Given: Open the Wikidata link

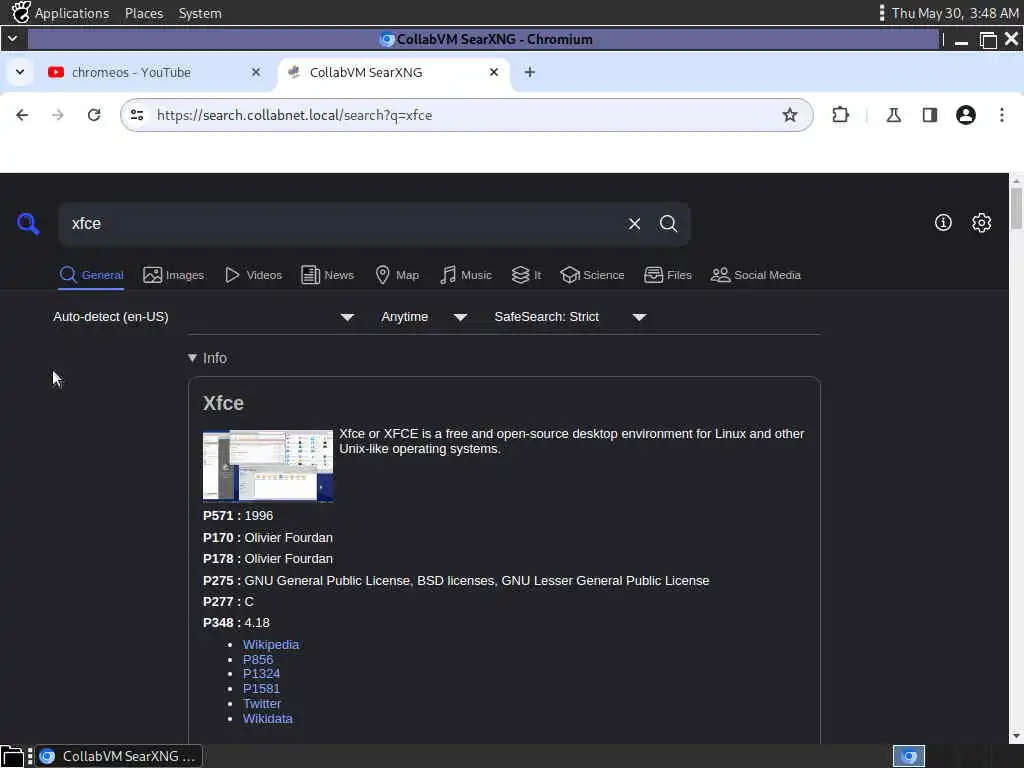Looking at the screenshot, I should point(268,719).
